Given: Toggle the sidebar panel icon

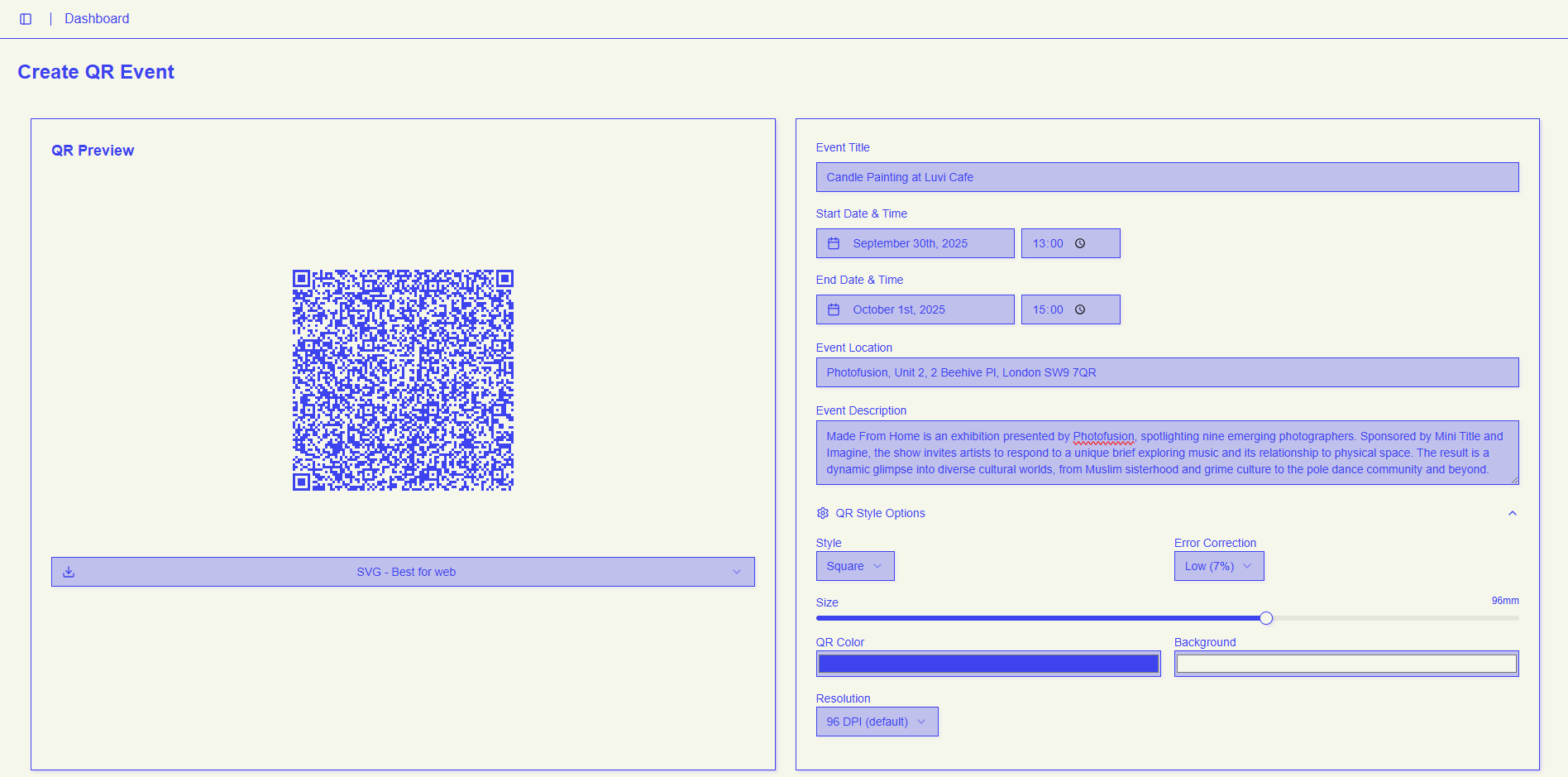Looking at the screenshot, I should tap(26, 19).
